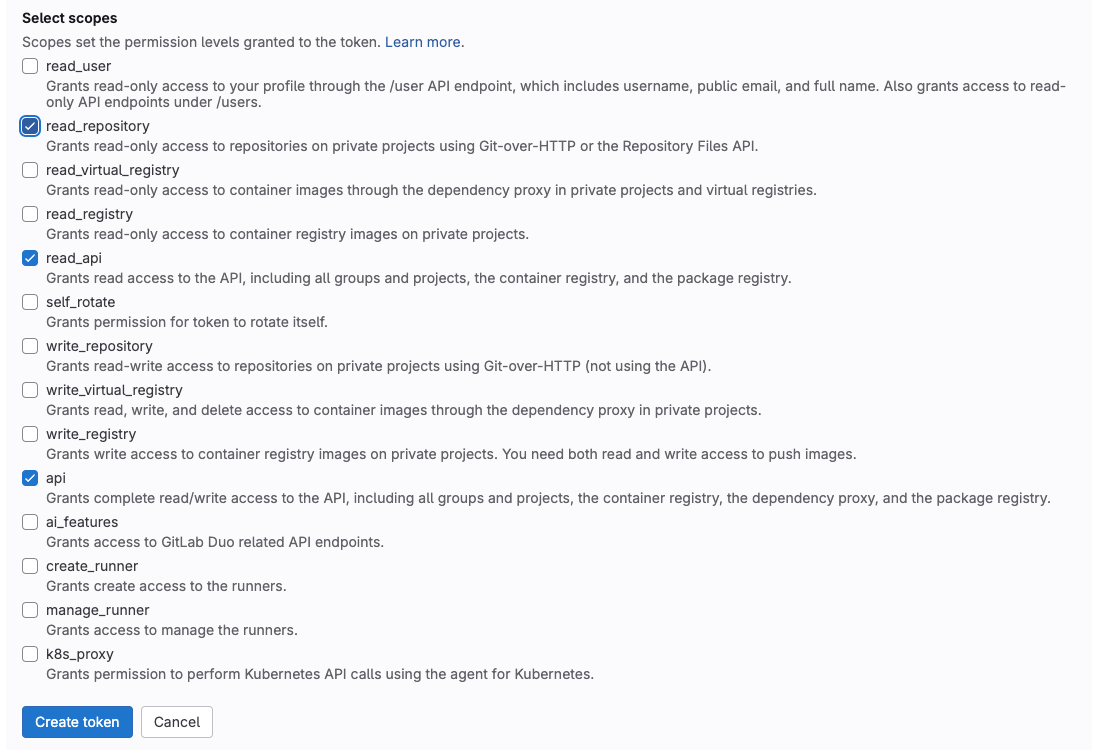Uncheck the read_repository scope
The height and width of the screenshot is (750, 1093).
click(x=30, y=126)
